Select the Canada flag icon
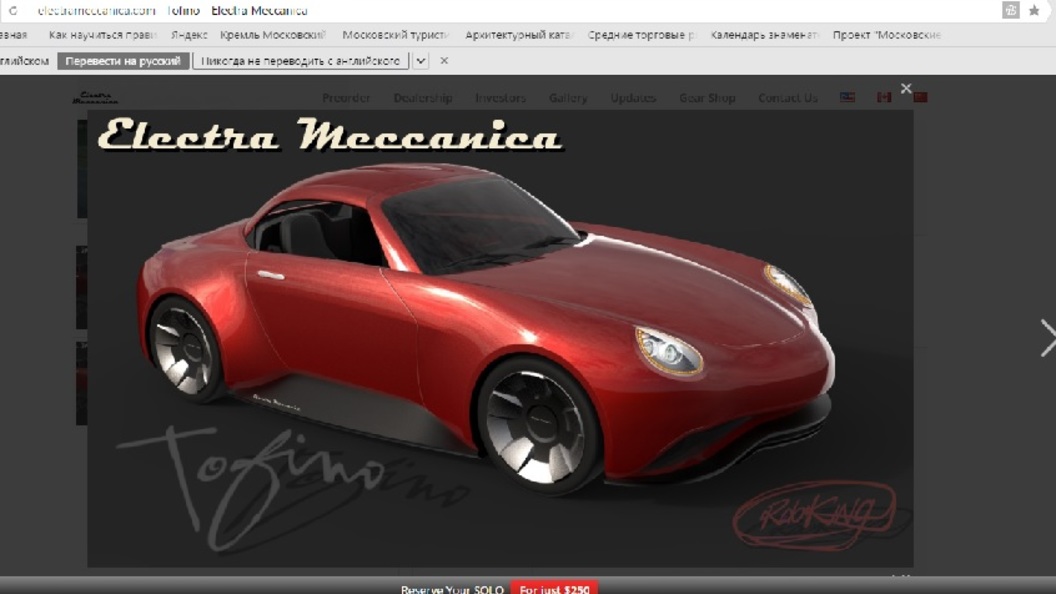Screen dimensions: 1056x594 click(x=884, y=97)
